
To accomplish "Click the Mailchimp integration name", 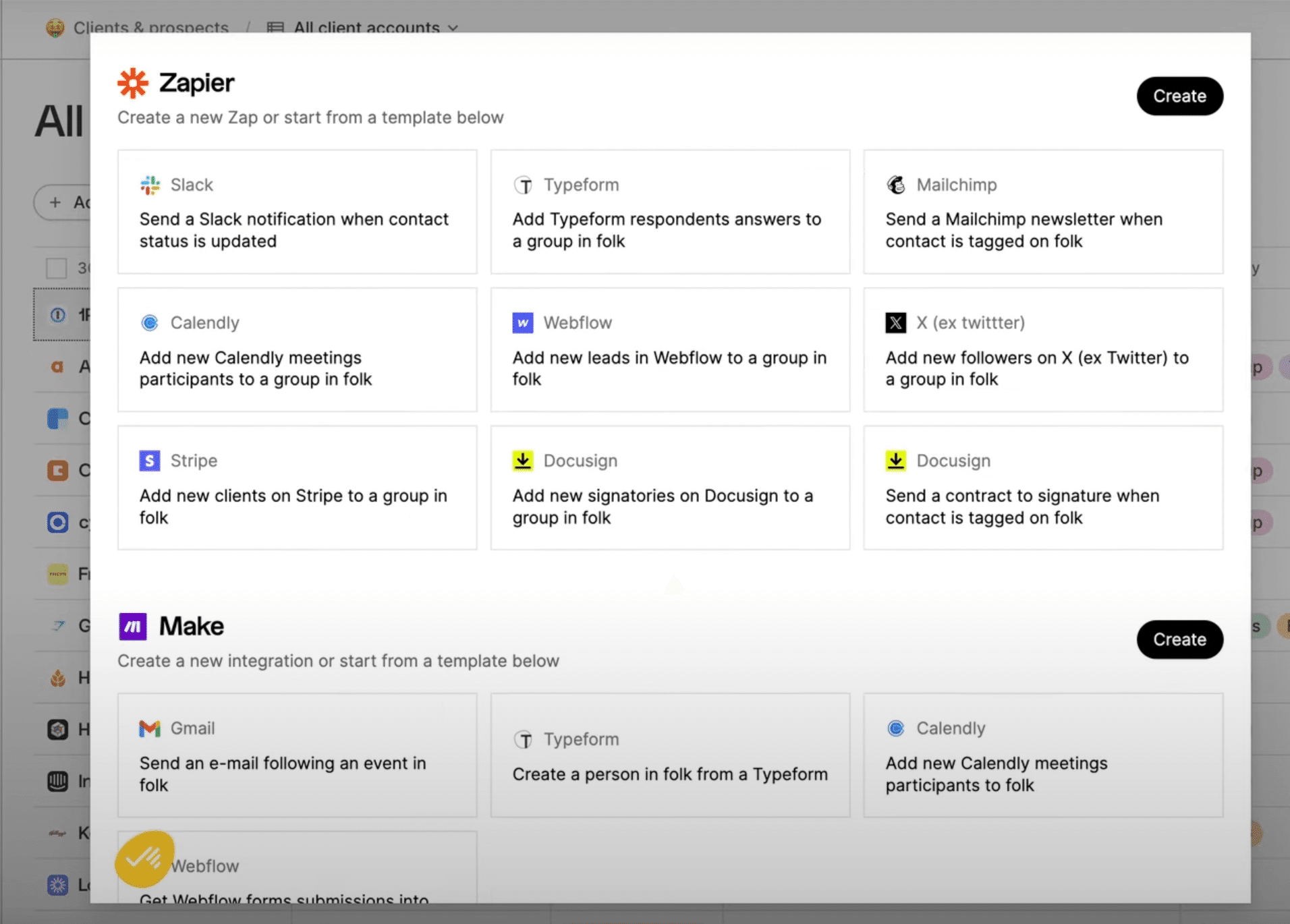I will (x=956, y=185).
